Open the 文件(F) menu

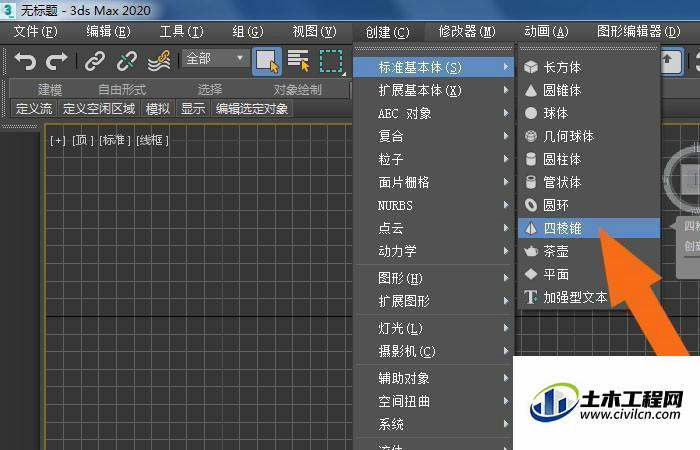point(35,32)
